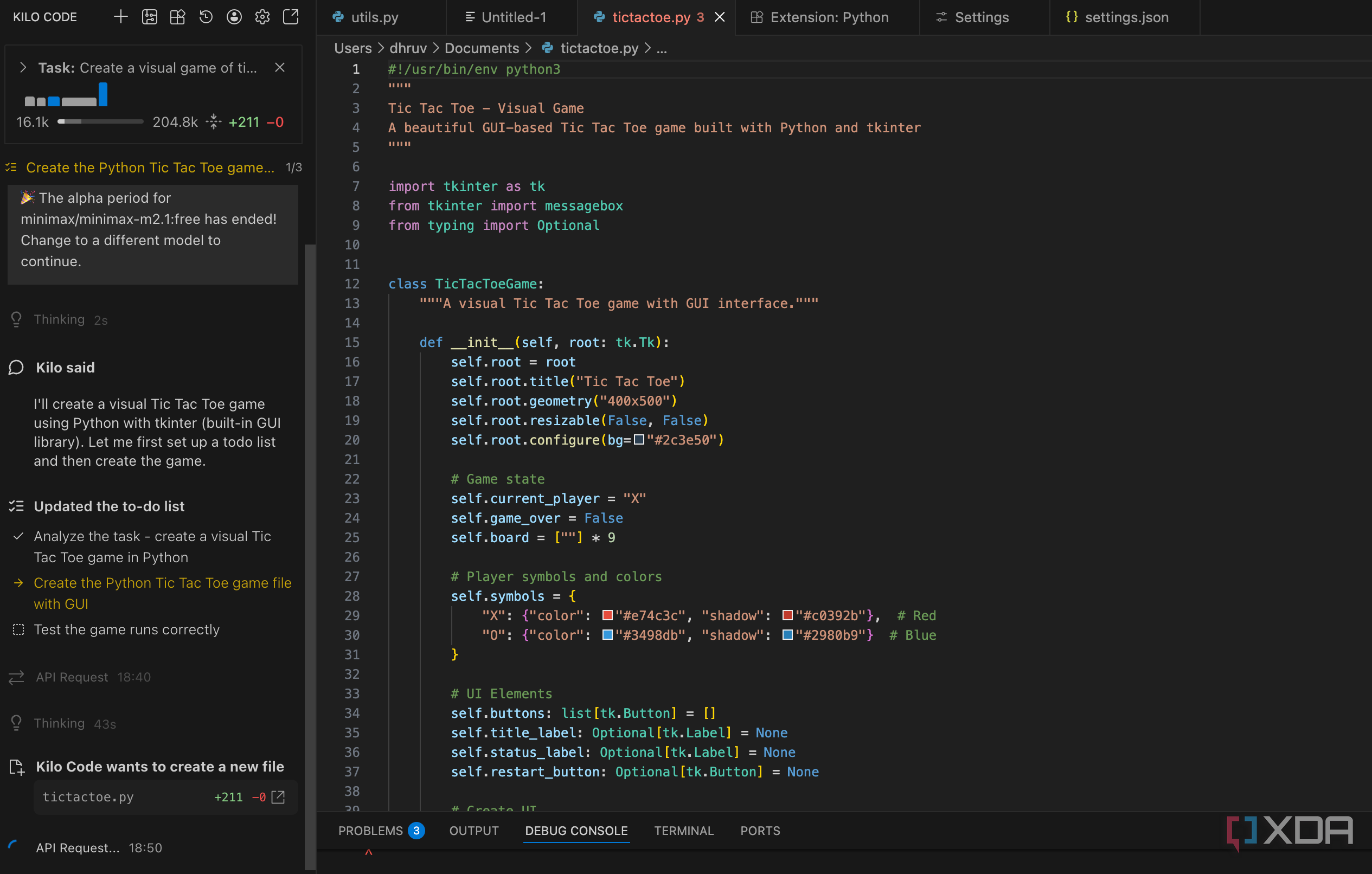Image resolution: width=1372 pixels, height=874 pixels.
Task: Open the TERMINAL panel tab
Action: pyautogui.click(x=684, y=831)
